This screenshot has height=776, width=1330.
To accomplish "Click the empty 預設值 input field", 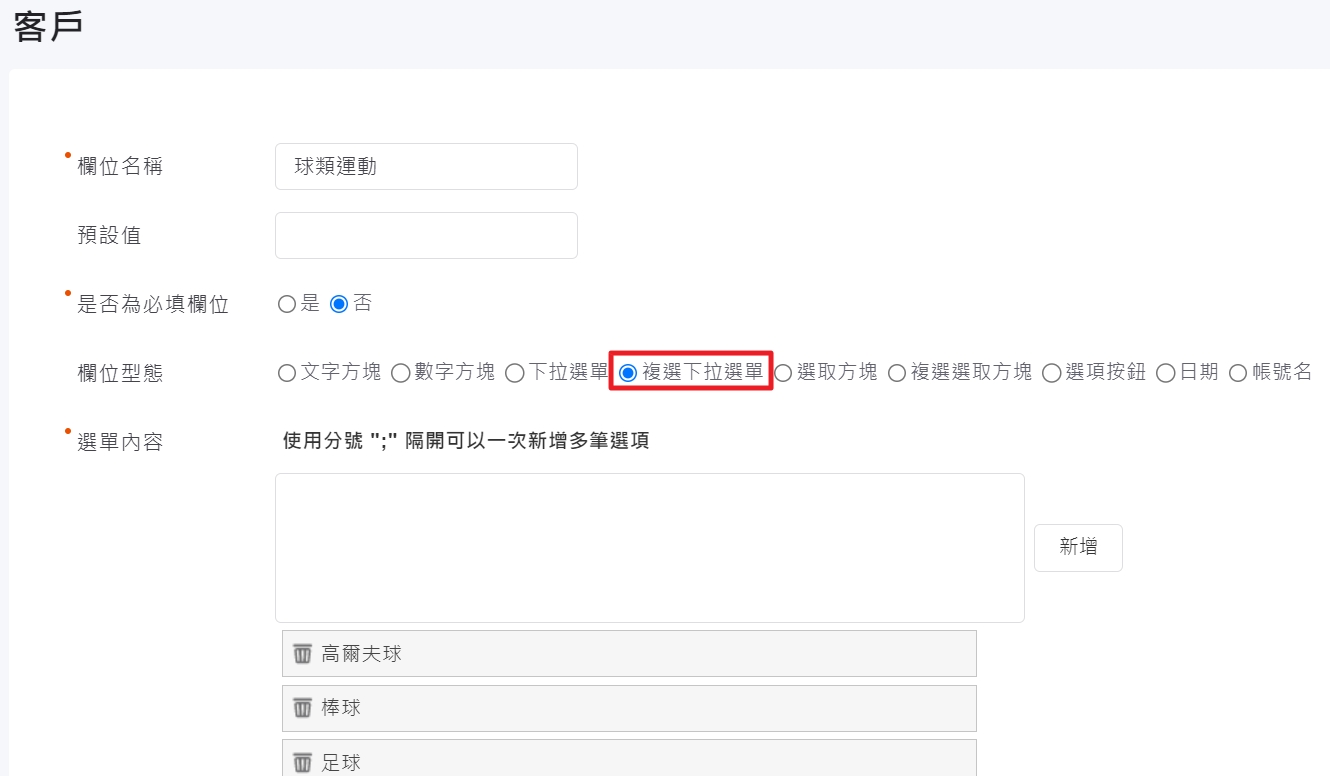I will tap(426, 236).
